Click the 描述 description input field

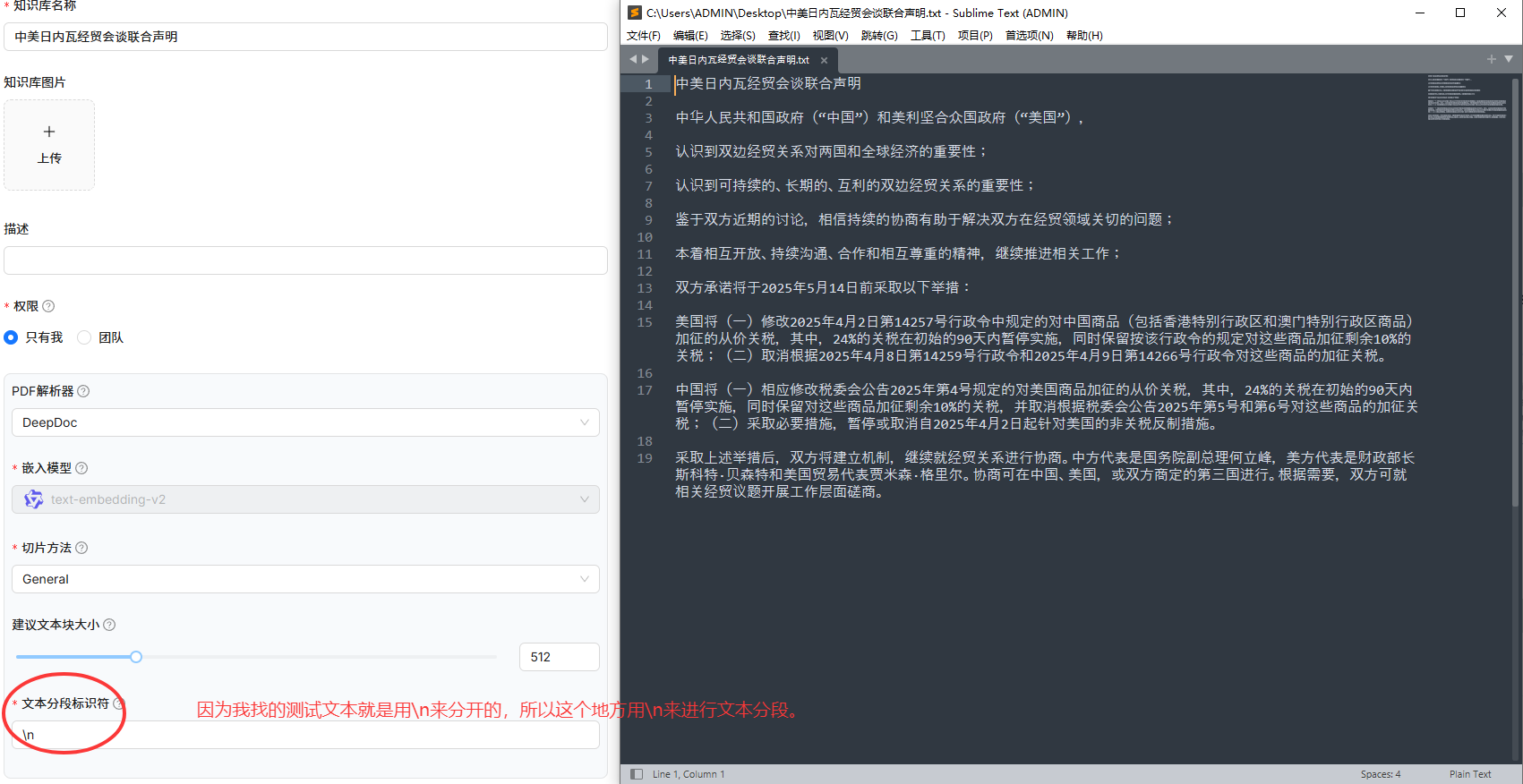click(305, 260)
